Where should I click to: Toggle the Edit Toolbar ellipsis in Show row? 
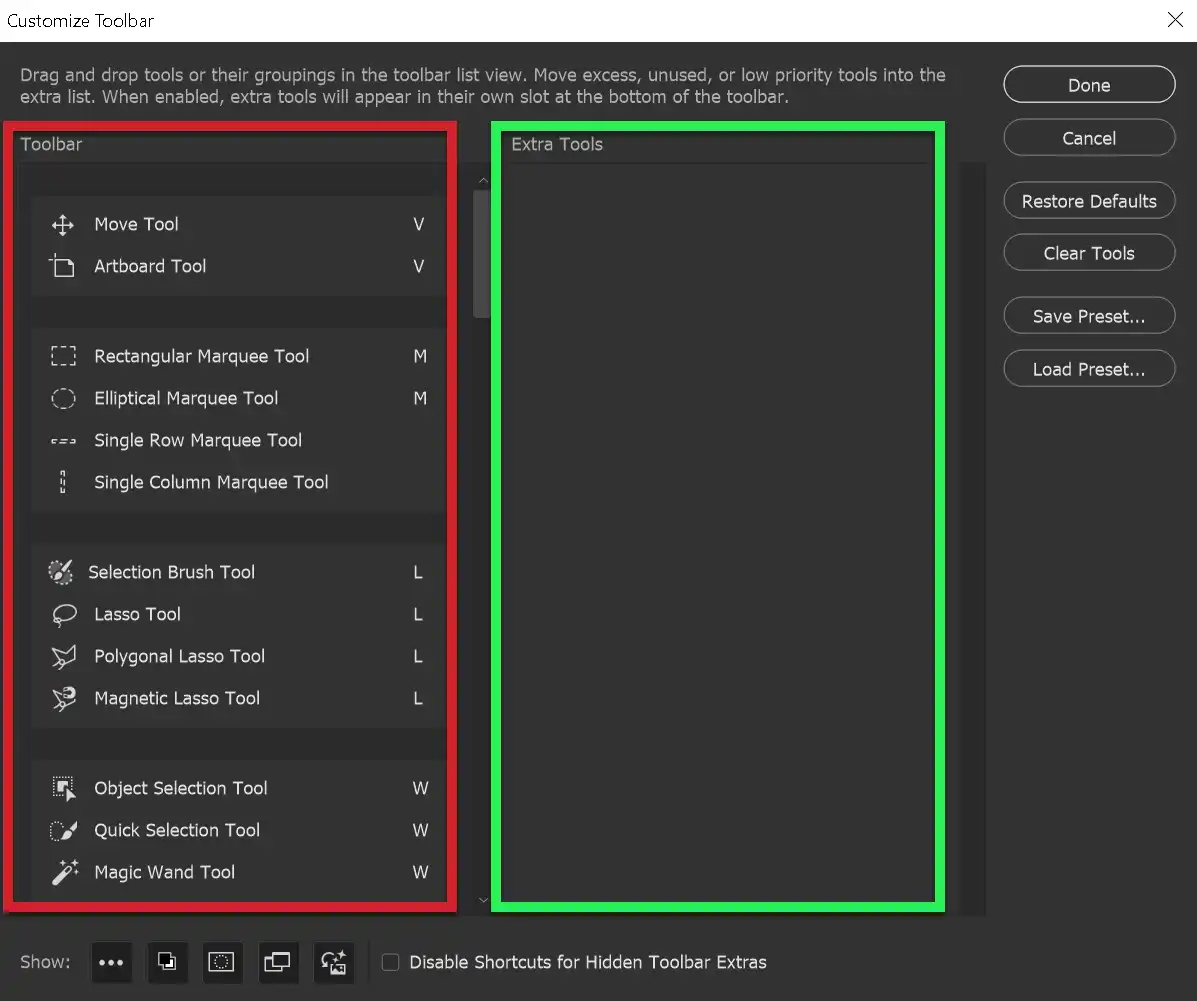coord(111,962)
